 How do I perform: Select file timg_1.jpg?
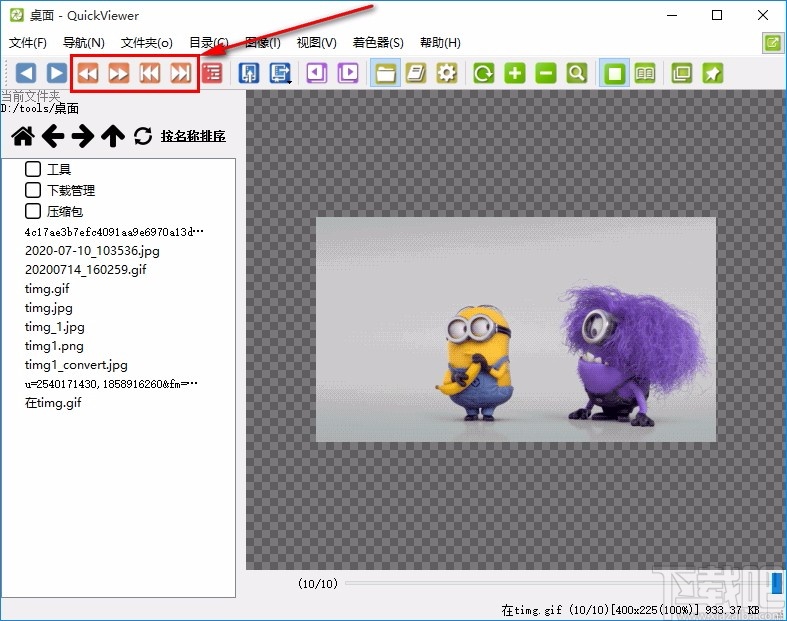pyautogui.click(x=55, y=327)
